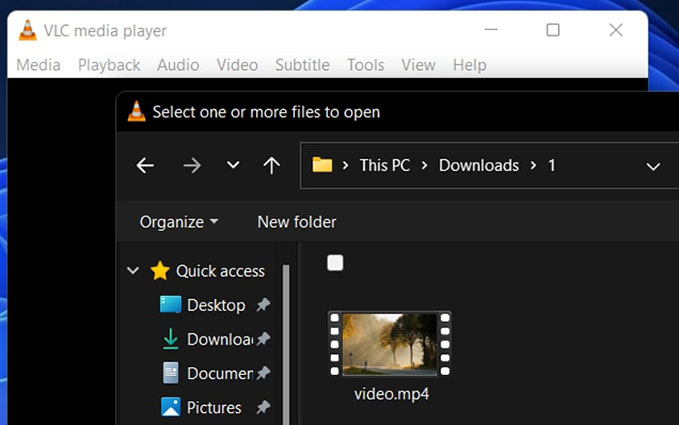Open Documents in the navigation pane
Viewport: 679px width, 425px height.
(220, 373)
